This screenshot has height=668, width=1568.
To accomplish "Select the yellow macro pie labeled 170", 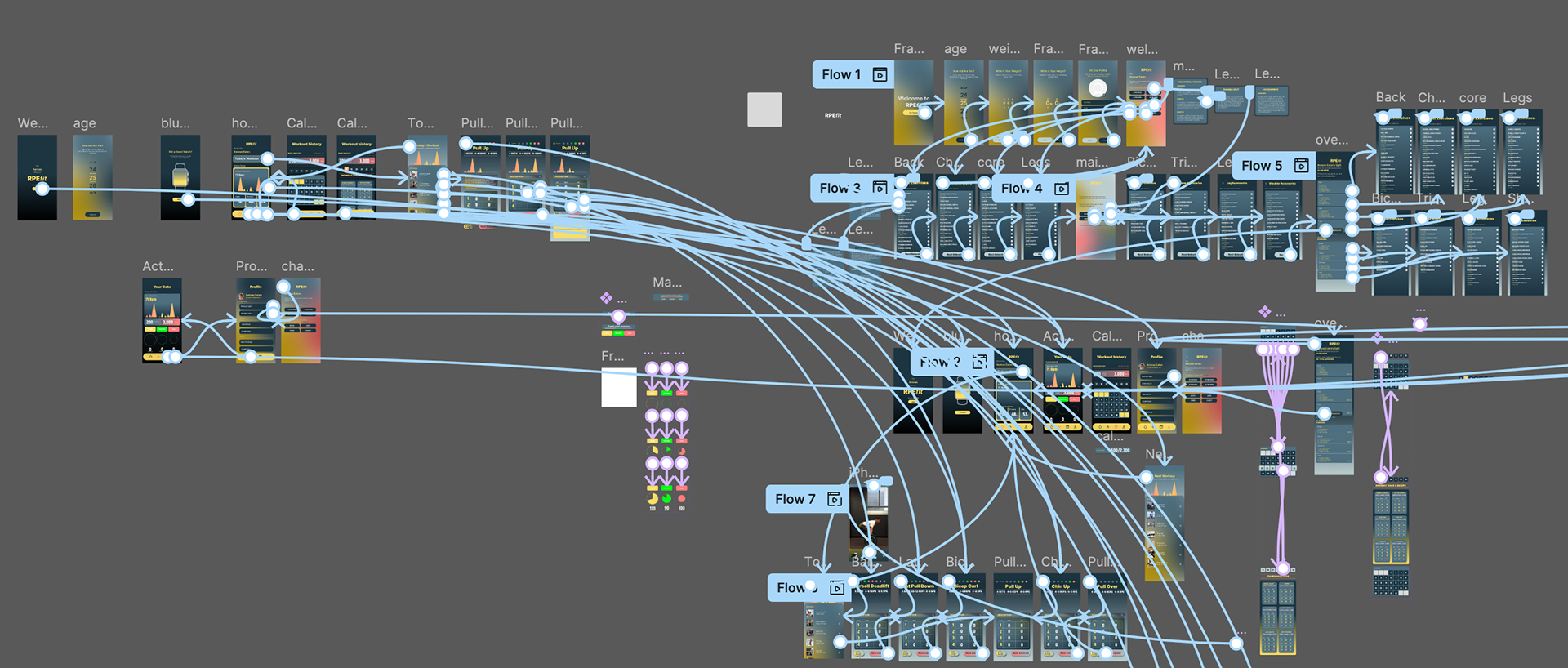I will pos(653,498).
